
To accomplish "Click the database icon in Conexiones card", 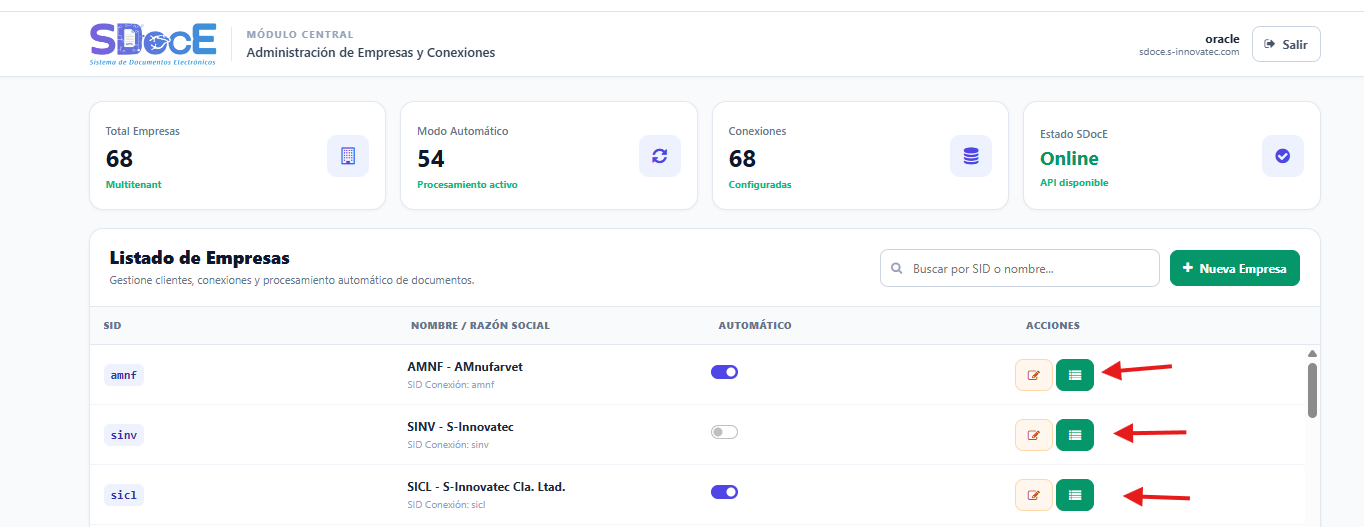I will click(971, 156).
